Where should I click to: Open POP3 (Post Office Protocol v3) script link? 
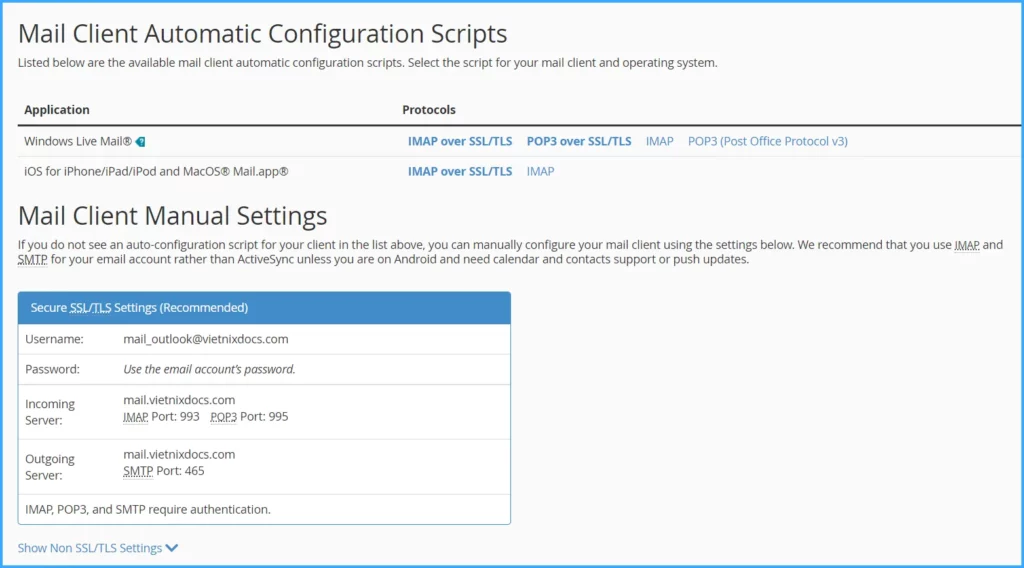point(767,141)
